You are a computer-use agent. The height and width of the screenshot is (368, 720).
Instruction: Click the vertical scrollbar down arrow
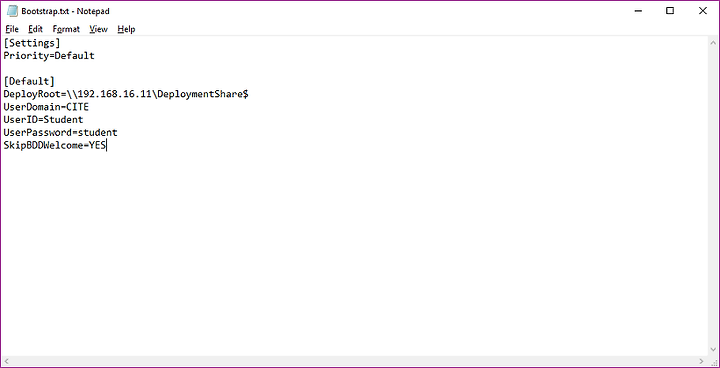click(714, 351)
